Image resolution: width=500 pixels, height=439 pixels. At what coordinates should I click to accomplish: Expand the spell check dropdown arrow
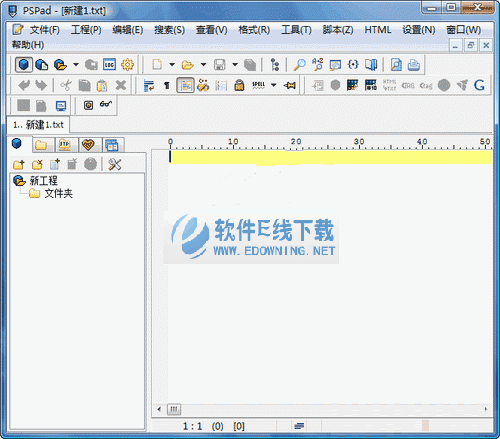(x=274, y=86)
